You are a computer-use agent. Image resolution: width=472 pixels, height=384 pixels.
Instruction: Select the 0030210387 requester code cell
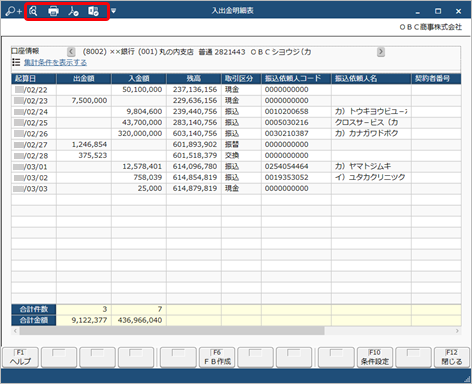coord(296,134)
